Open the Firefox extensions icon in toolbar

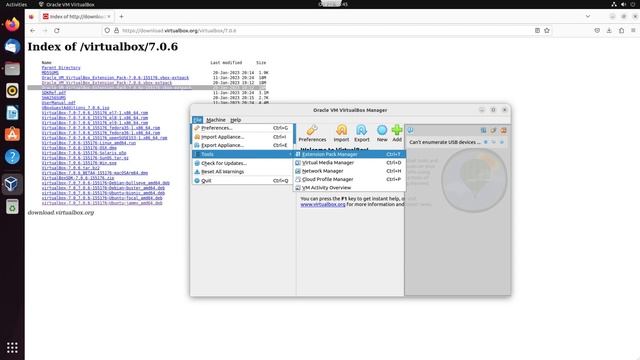[621, 31]
